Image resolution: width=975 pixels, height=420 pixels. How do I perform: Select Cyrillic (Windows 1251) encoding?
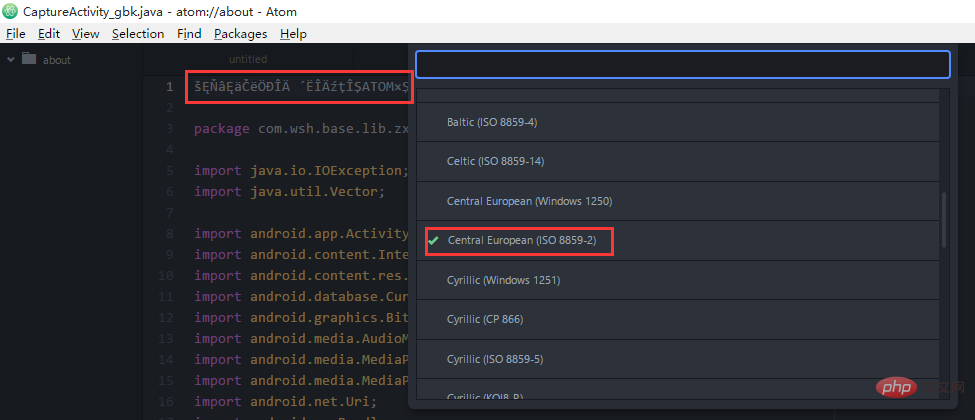click(677, 280)
